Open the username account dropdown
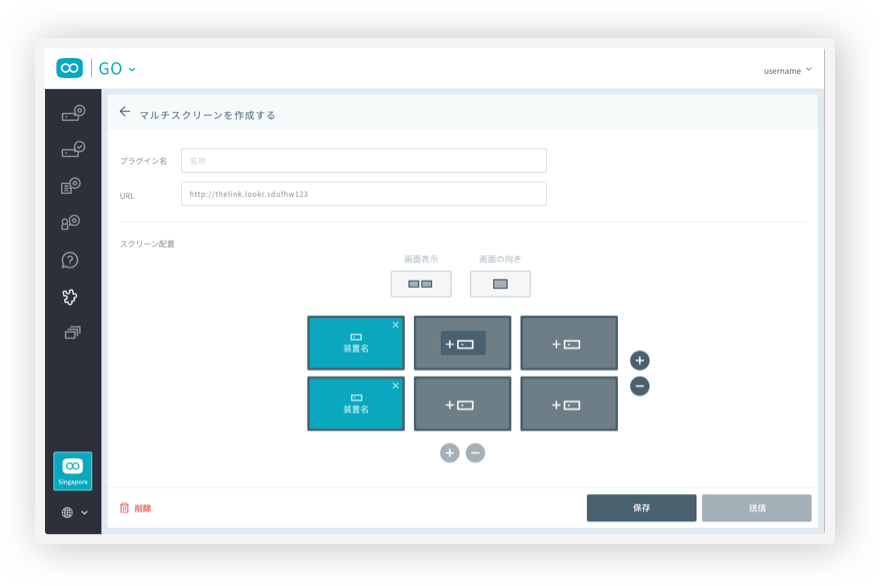 point(787,70)
